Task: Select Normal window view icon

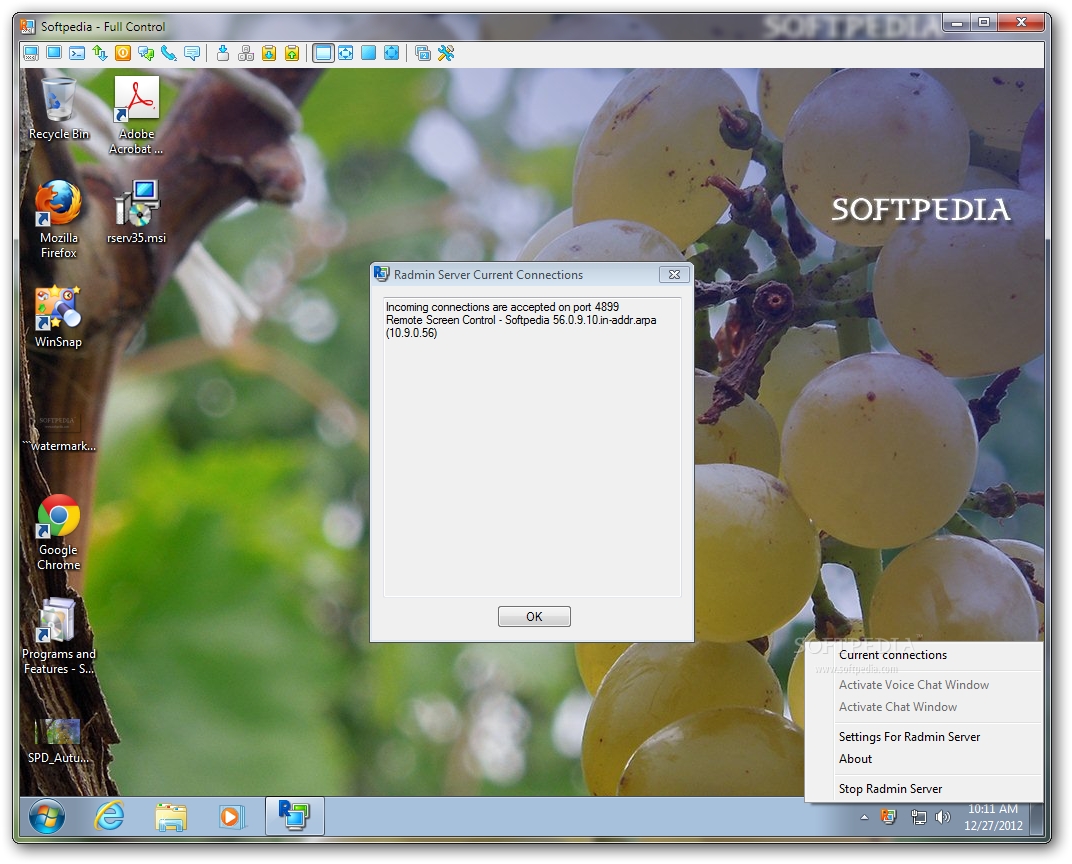Action: tap(323, 53)
